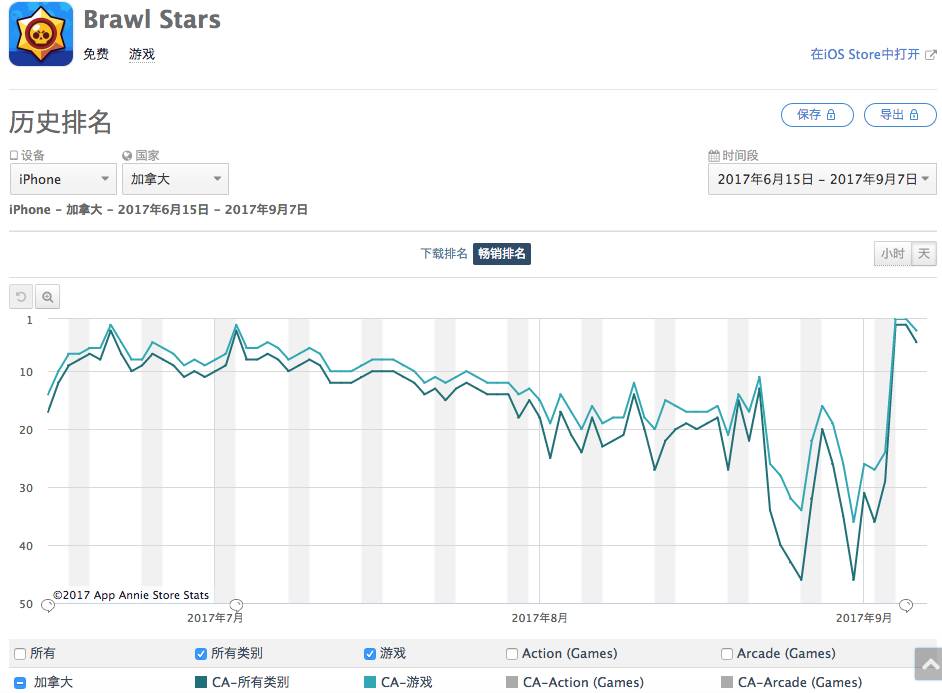Switch to the 小时 hourly view

point(892,254)
